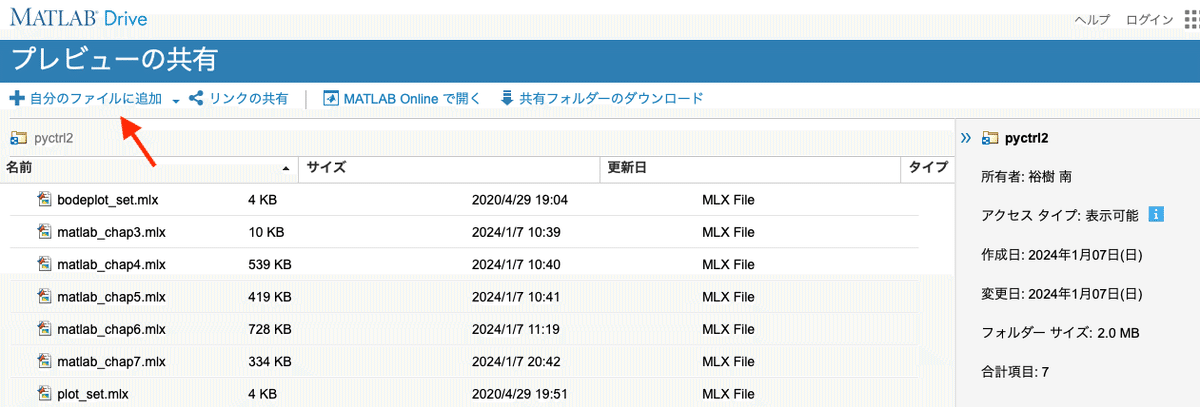The image size is (1200, 407).
Task: Click 合計項目: 7 text
Action: click(1015, 372)
